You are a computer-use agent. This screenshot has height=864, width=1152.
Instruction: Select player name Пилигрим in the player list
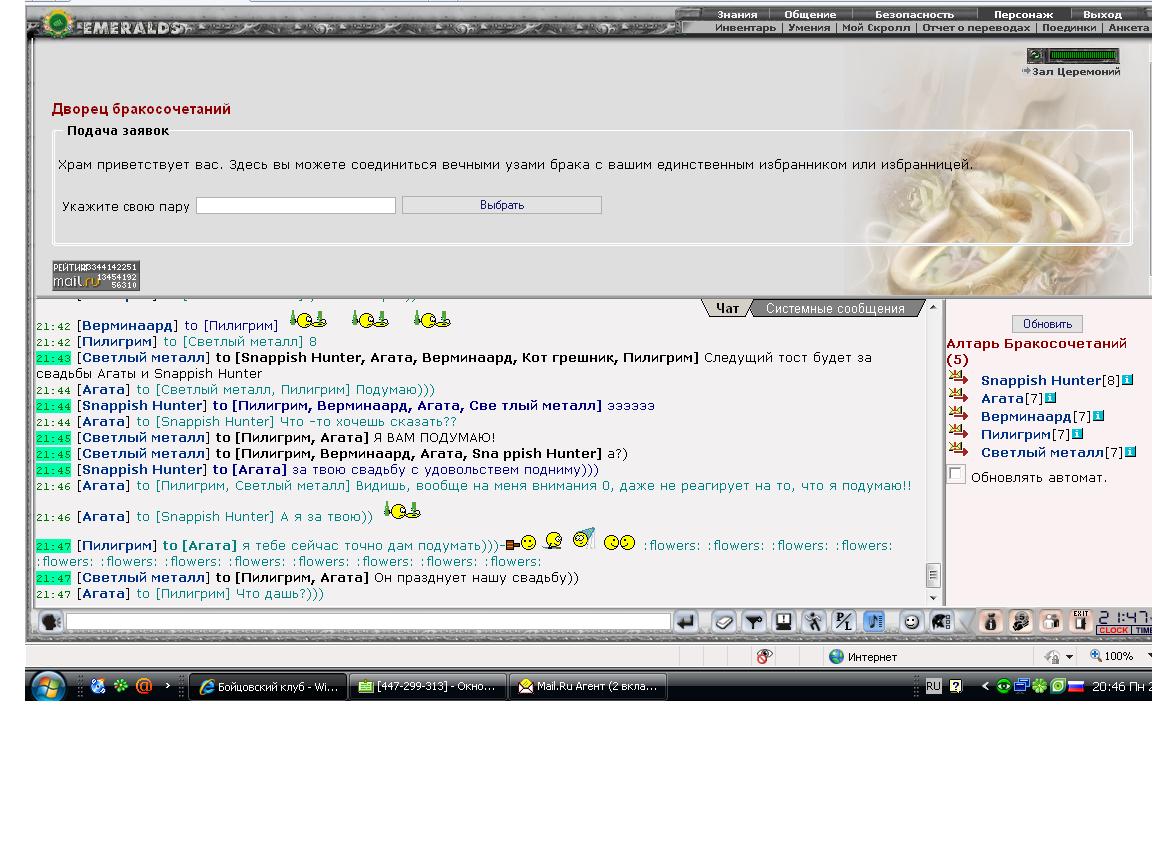coord(1015,434)
